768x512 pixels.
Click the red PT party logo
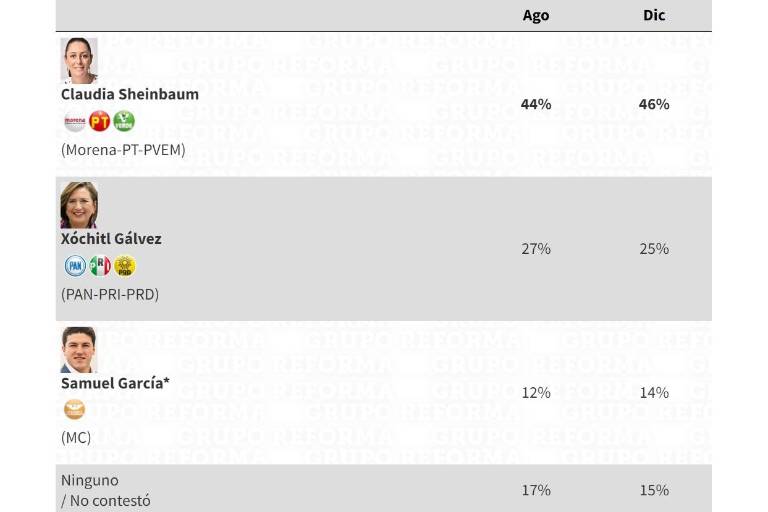click(99, 122)
